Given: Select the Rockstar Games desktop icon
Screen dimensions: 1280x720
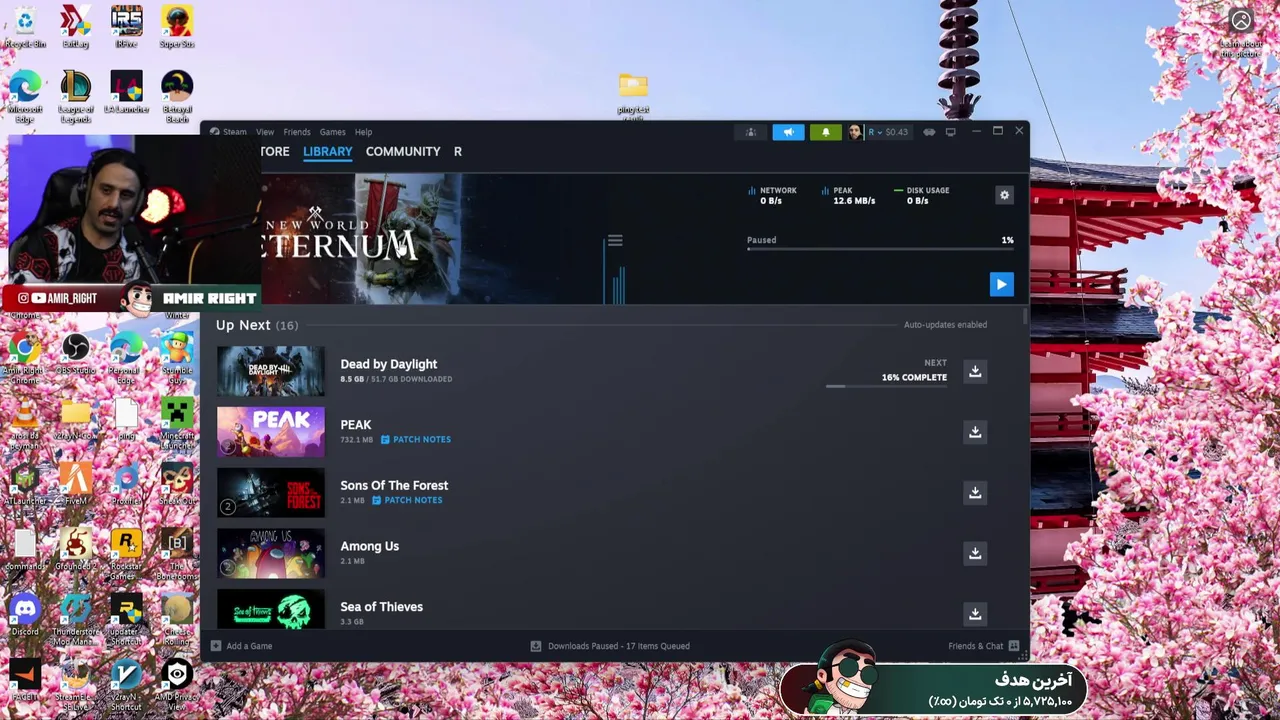Looking at the screenshot, I should (x=126, y=555).
